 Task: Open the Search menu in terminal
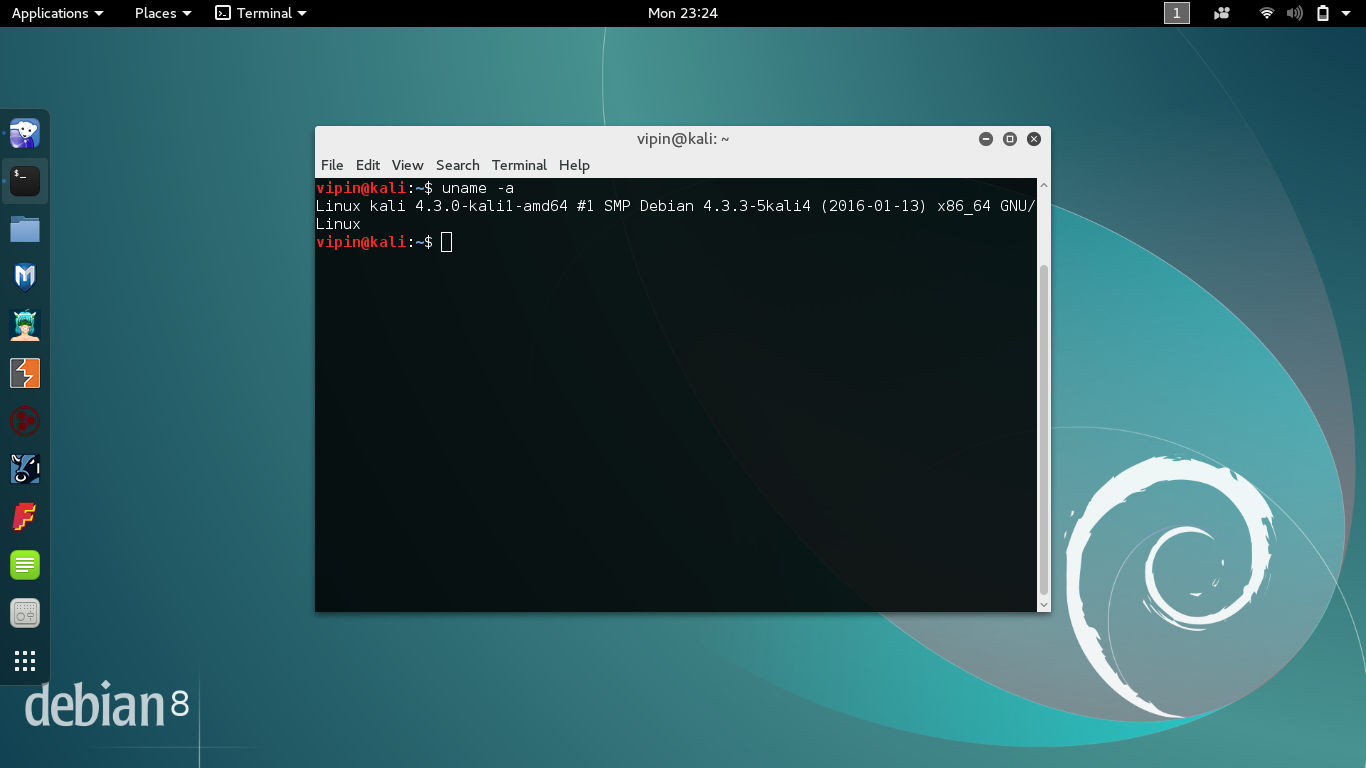point(458,165)
